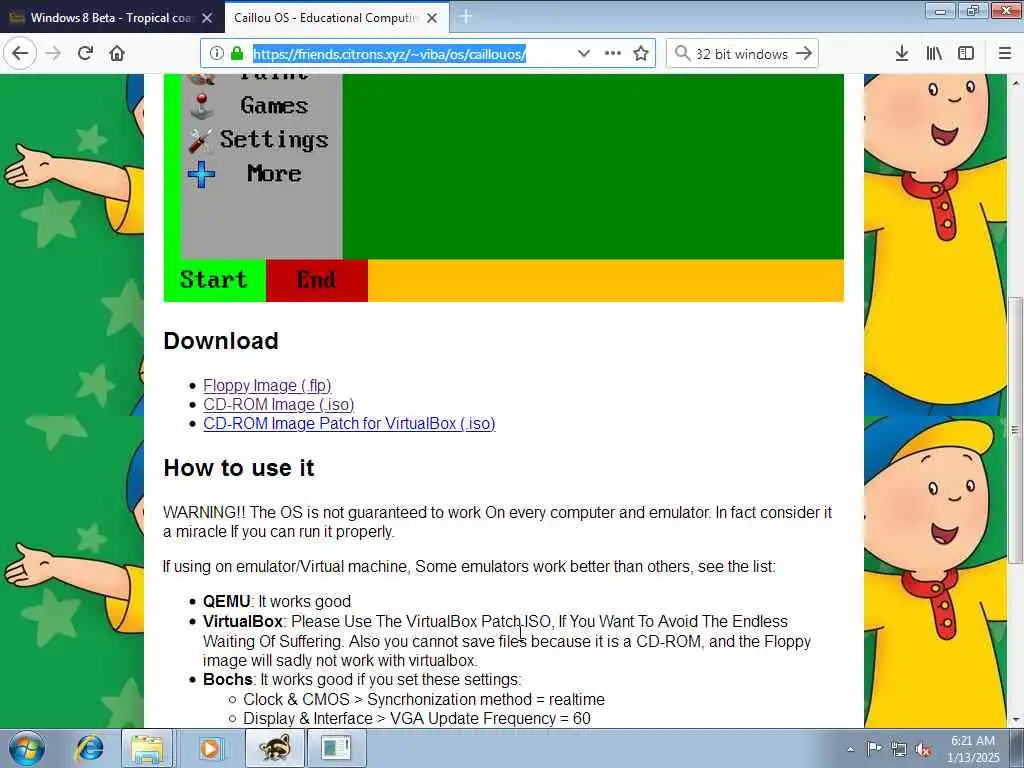Click the 'Download' heading
This screenshot has width=1024, height=768.
(x=221, y=341)
